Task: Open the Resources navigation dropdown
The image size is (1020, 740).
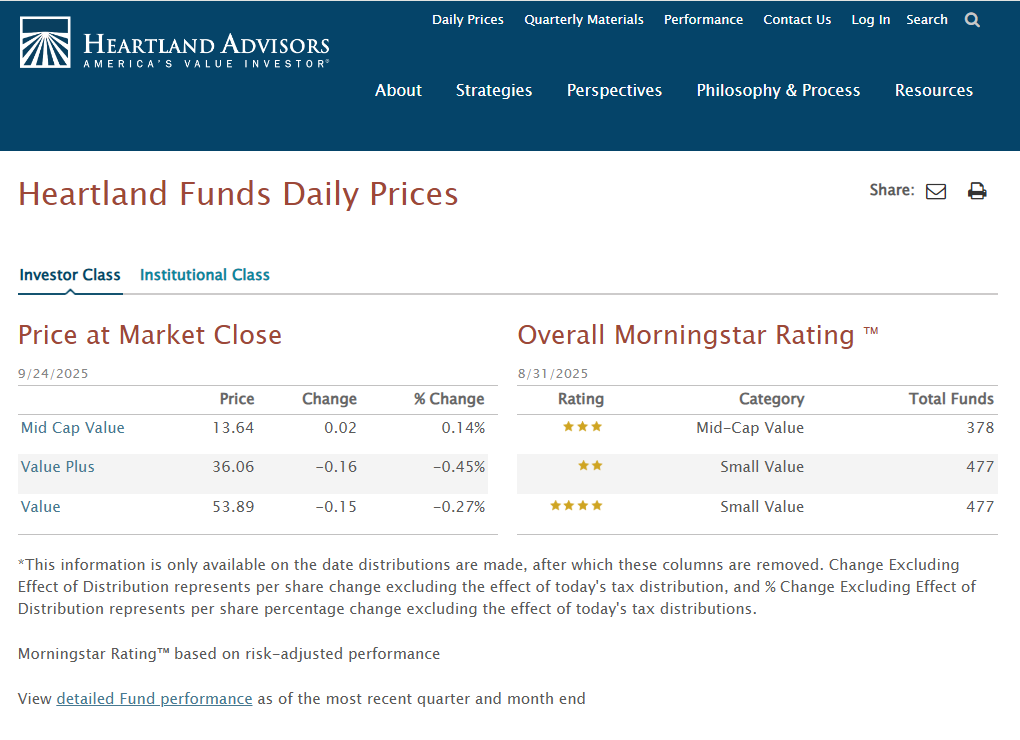Action: 933,90
